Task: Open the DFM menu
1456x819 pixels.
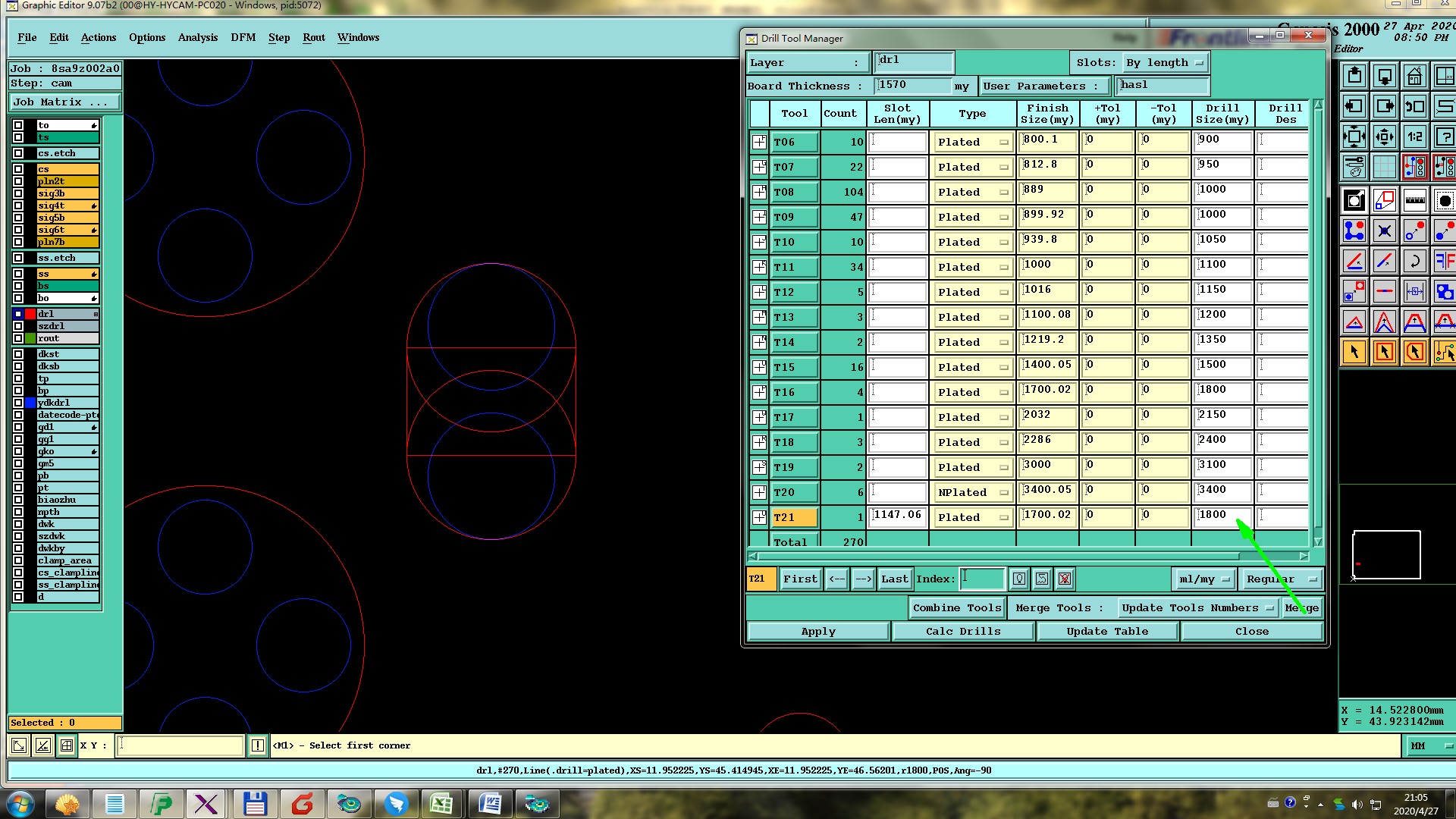Action: click(243, 37)
